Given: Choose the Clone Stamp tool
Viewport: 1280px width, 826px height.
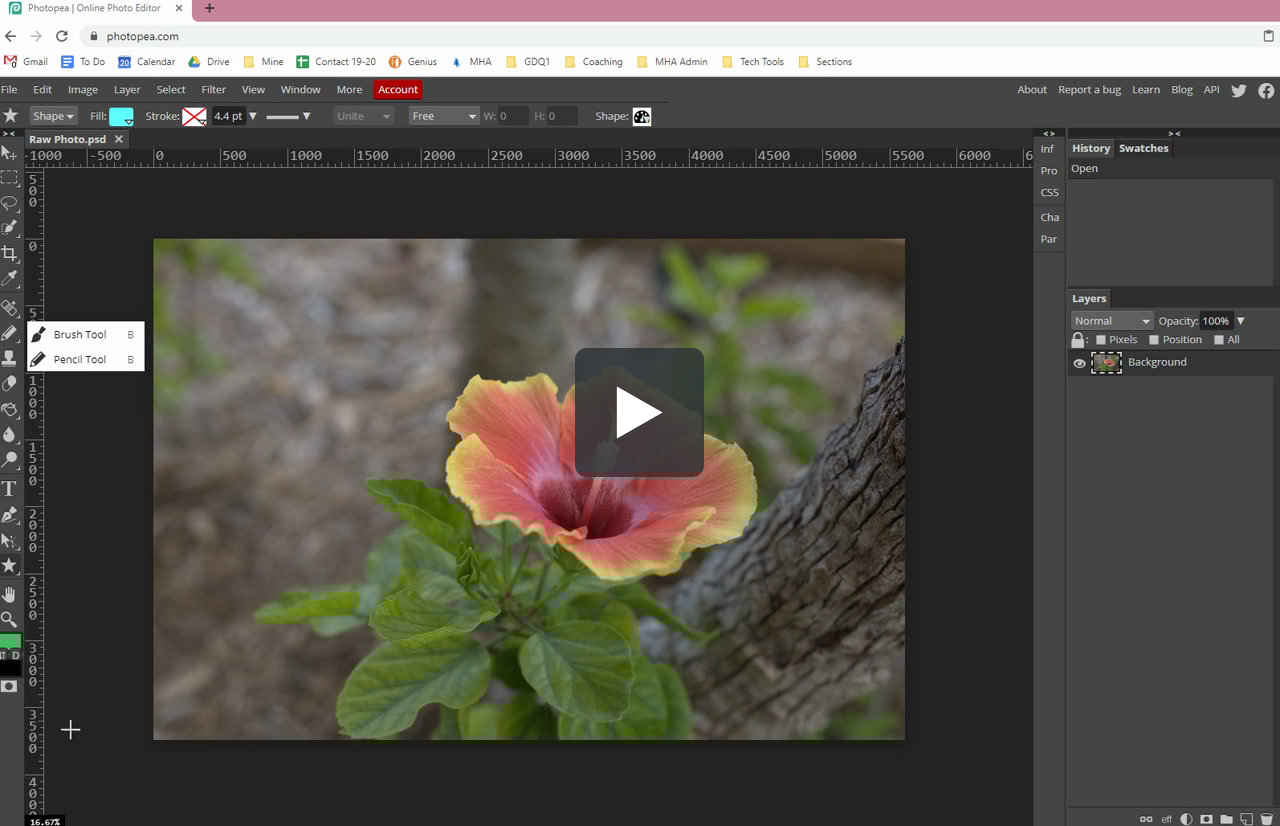Looking at the screenshot, I should [x=11, y=357].
